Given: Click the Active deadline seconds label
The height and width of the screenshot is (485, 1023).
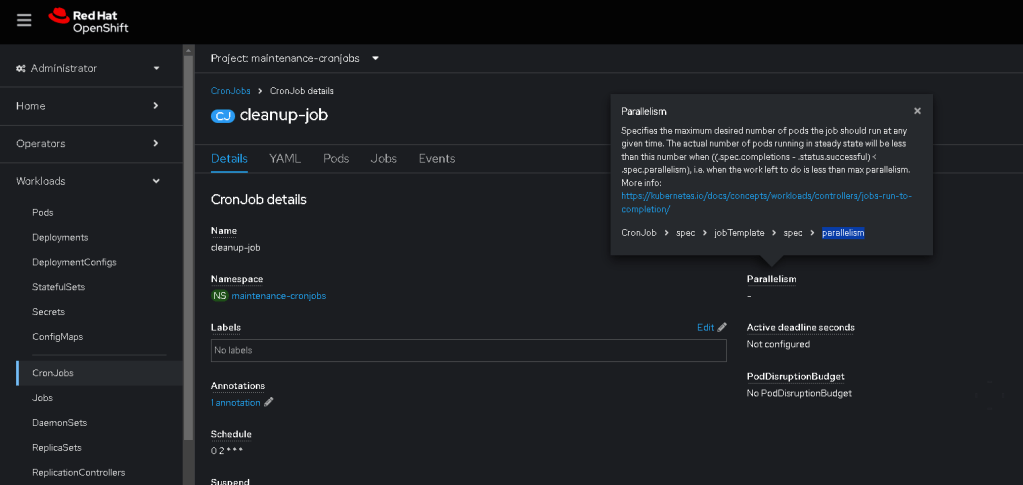Looking at the screenshot, I should 801,328.
